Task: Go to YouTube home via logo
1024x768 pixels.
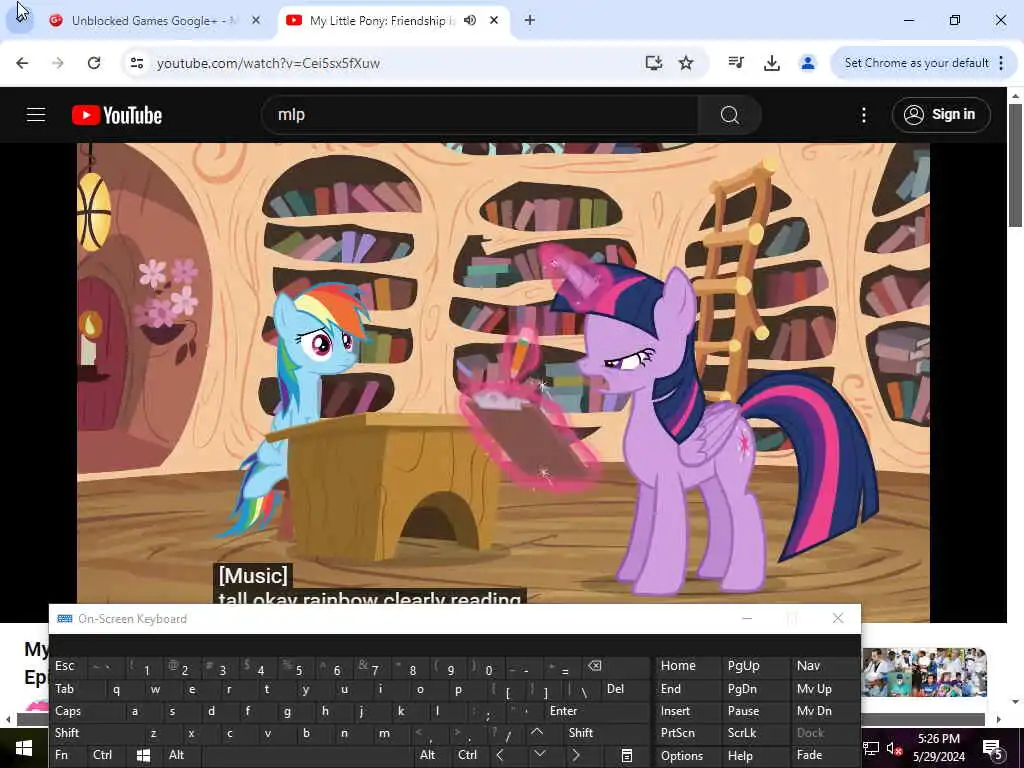Action: tap(117, 115)
